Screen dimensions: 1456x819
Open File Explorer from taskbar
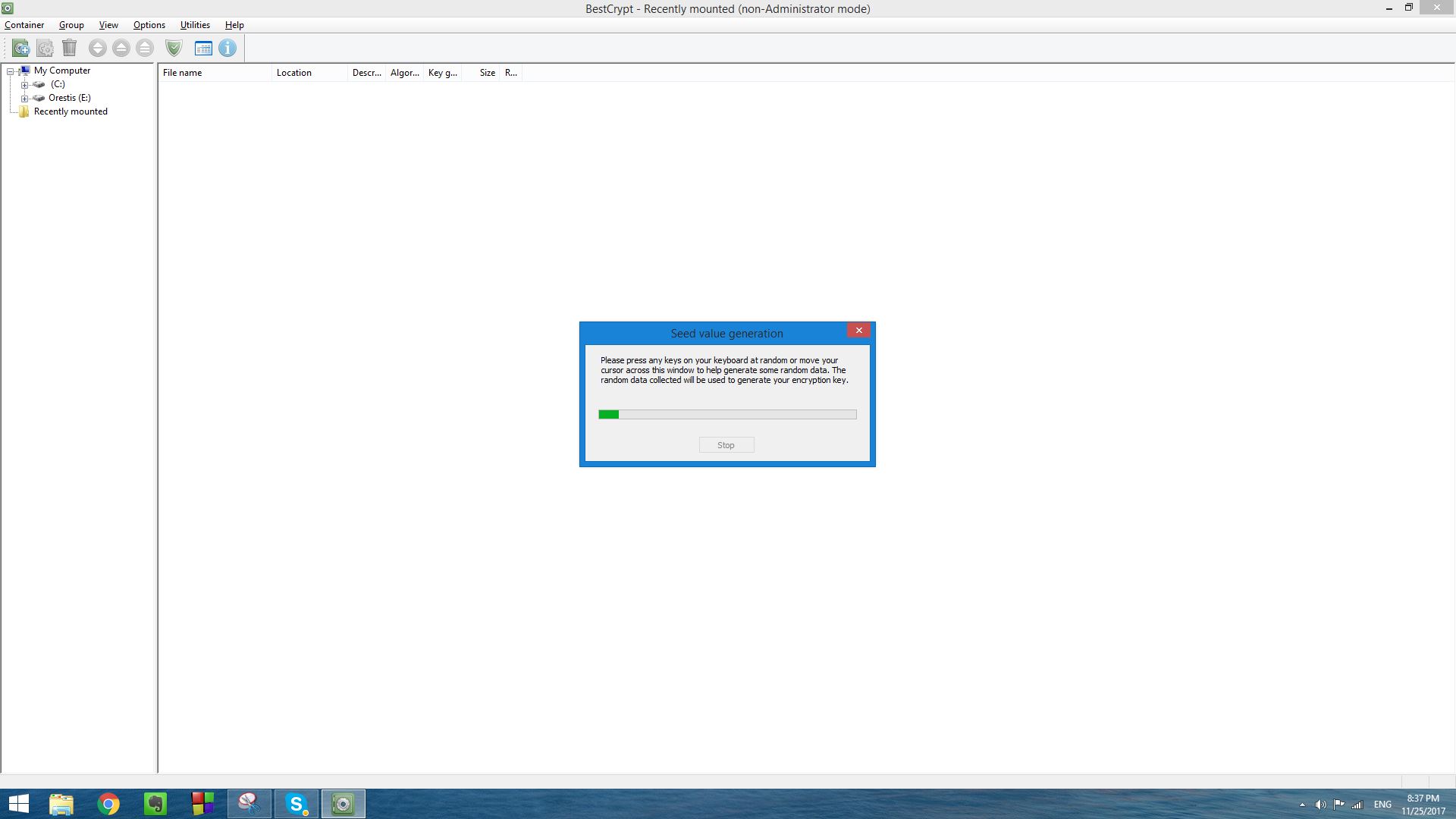[x=61, y=804]
